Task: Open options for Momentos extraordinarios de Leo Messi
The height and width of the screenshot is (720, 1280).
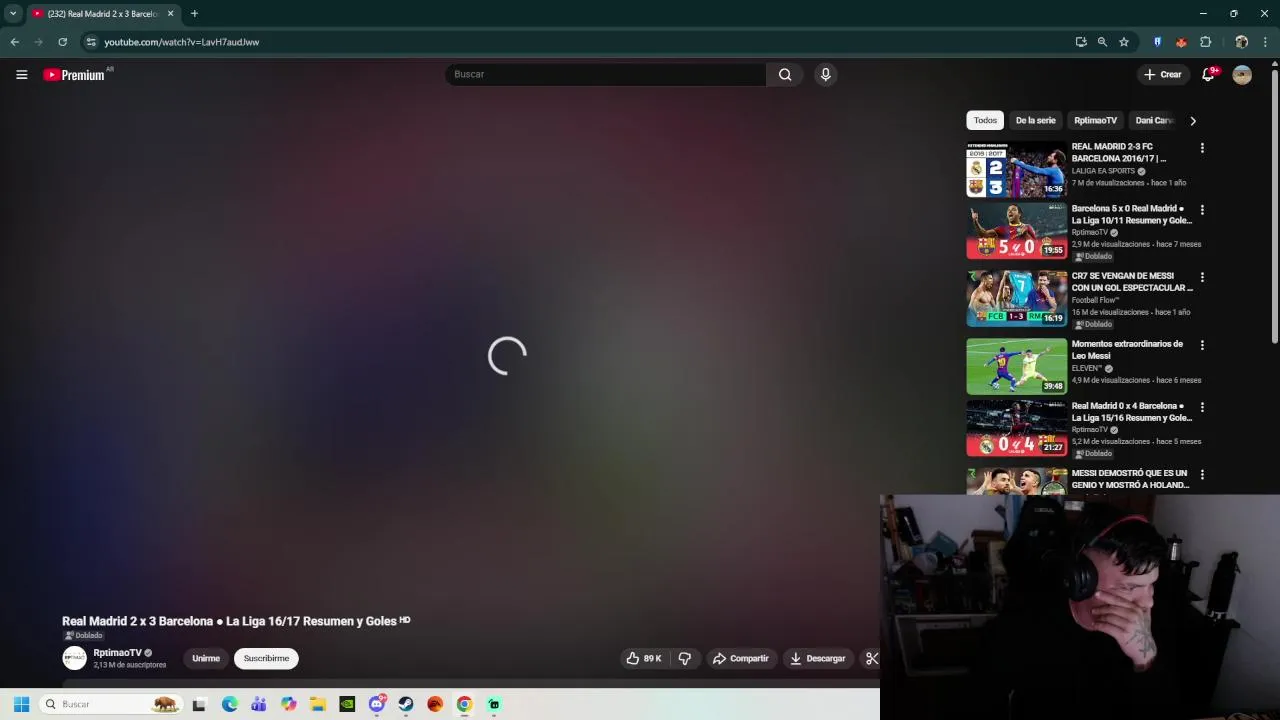Action: pyautogui.click(x=1202, y=345)
